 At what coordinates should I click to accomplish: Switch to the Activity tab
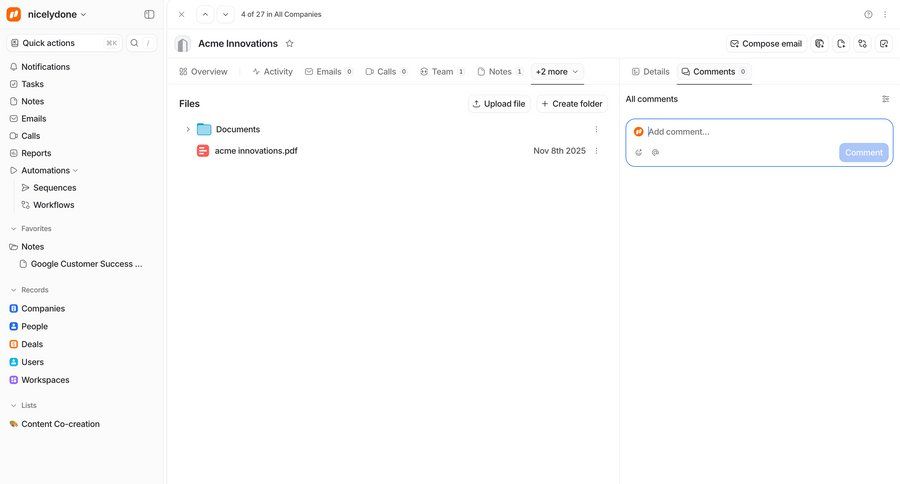tap(273, 72)
